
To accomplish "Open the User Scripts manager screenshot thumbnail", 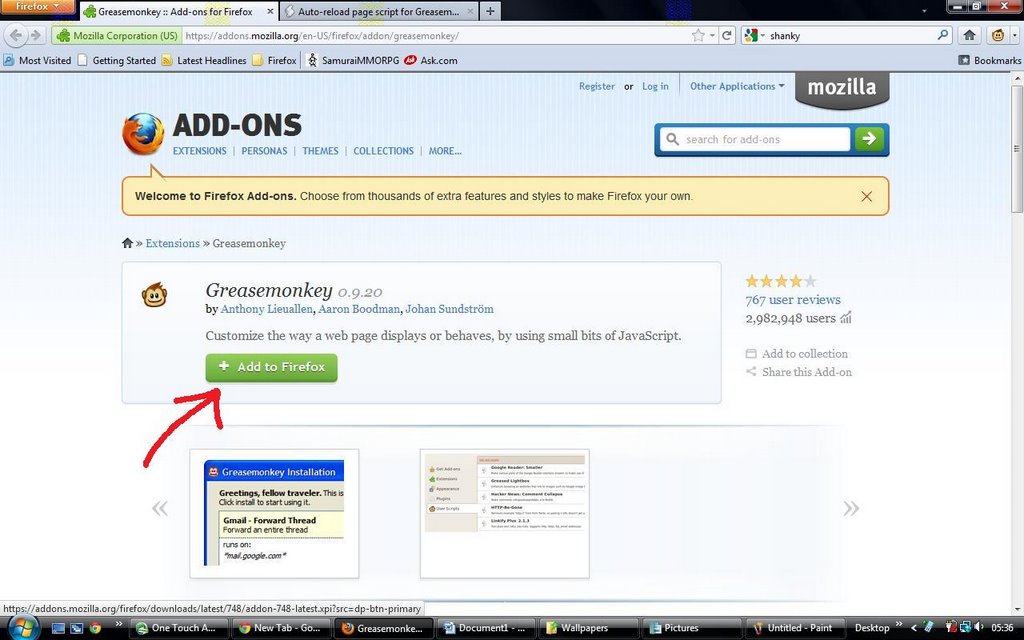I will pyautogui.click(x=505, y=513).
